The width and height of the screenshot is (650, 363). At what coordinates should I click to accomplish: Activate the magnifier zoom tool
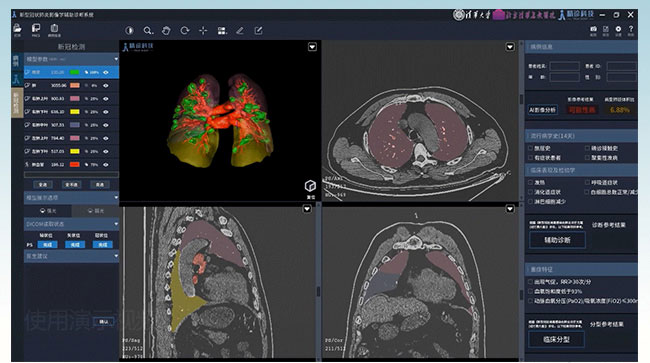click(148, 31)
